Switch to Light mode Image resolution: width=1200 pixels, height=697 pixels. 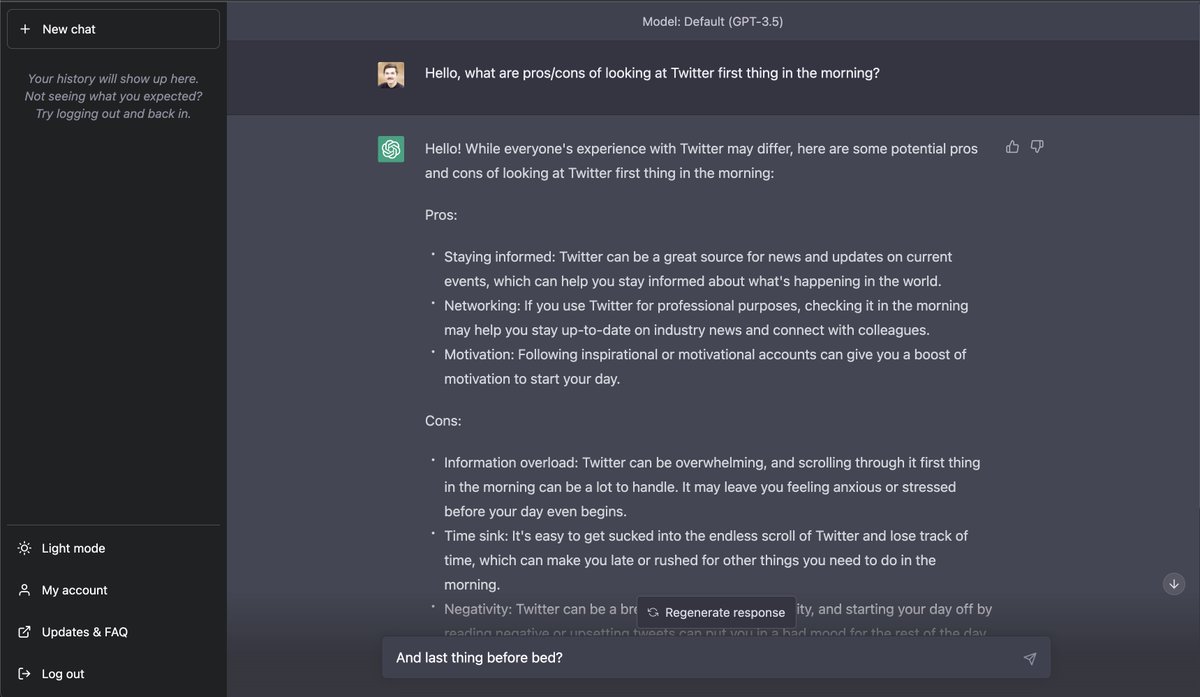(73, 548)
